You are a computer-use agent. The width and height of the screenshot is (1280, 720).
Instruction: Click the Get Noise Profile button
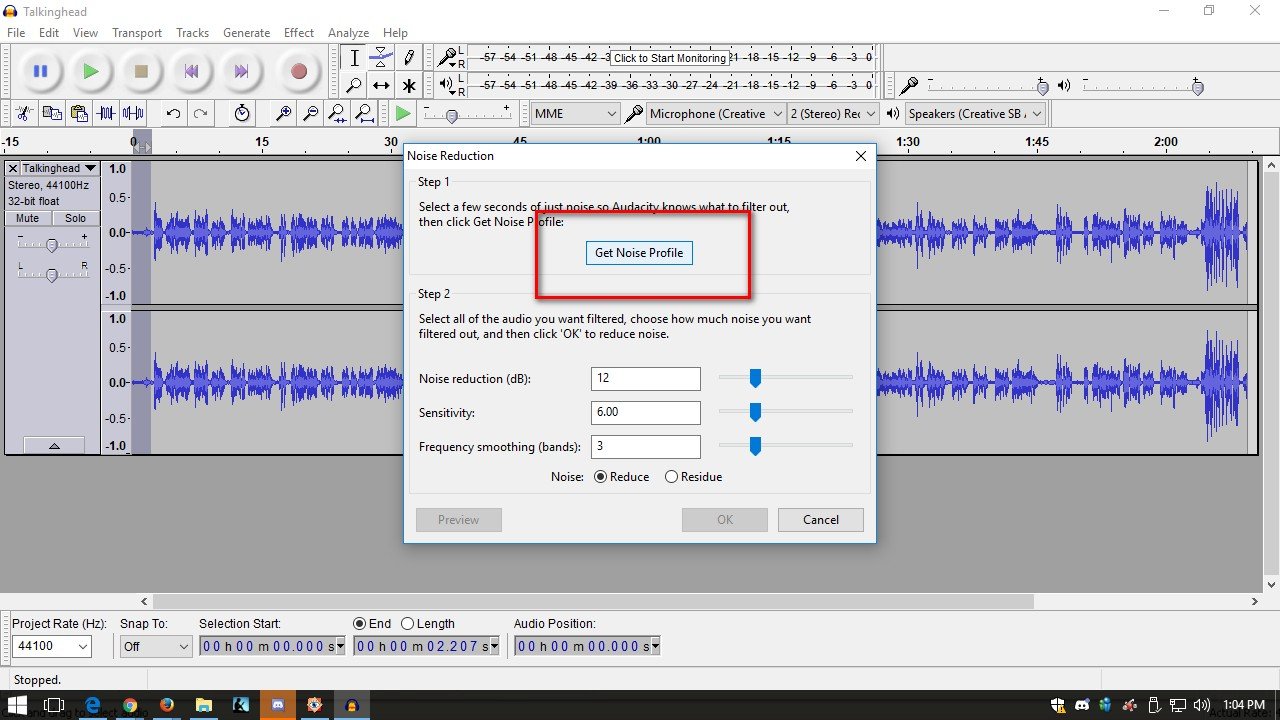pyautogui.click(x=639, y=253)
